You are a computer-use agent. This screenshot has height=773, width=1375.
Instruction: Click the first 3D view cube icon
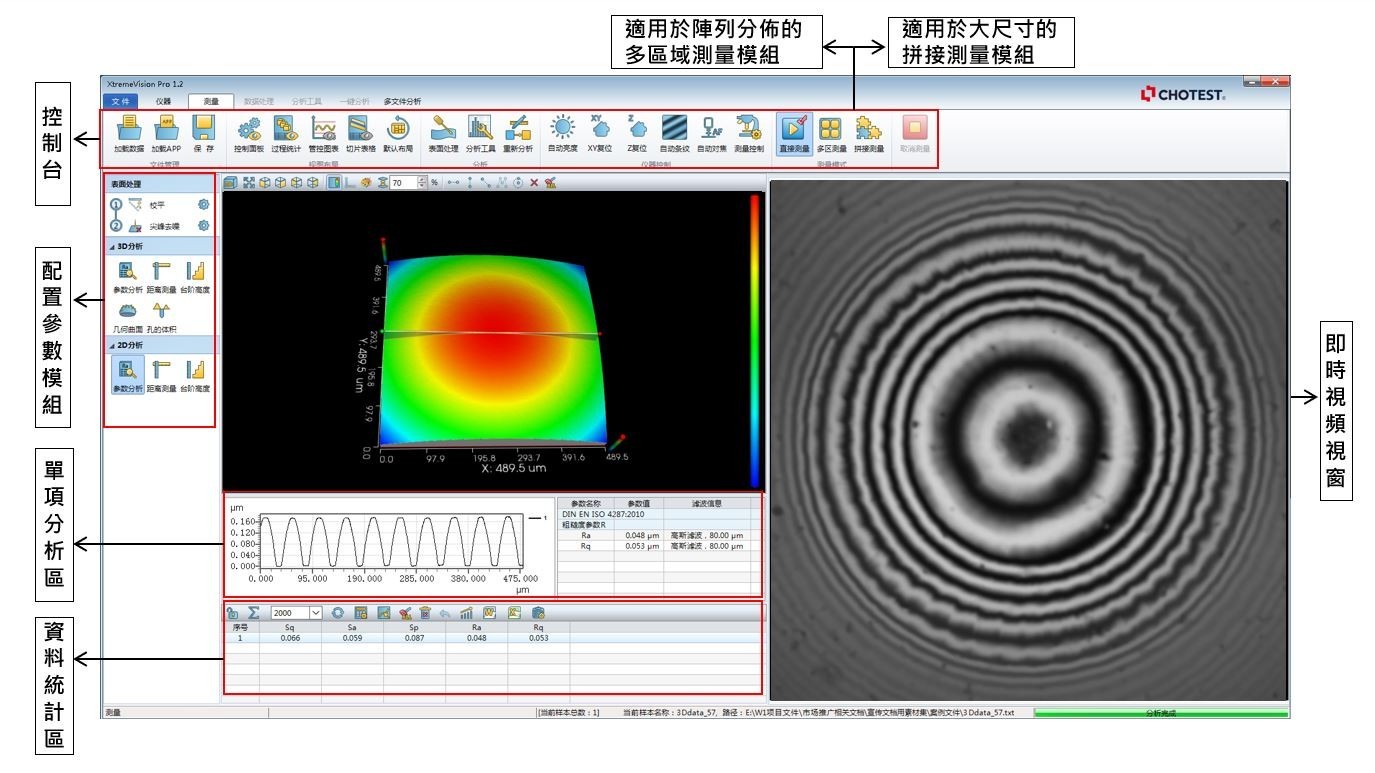[x=231, y=183]
